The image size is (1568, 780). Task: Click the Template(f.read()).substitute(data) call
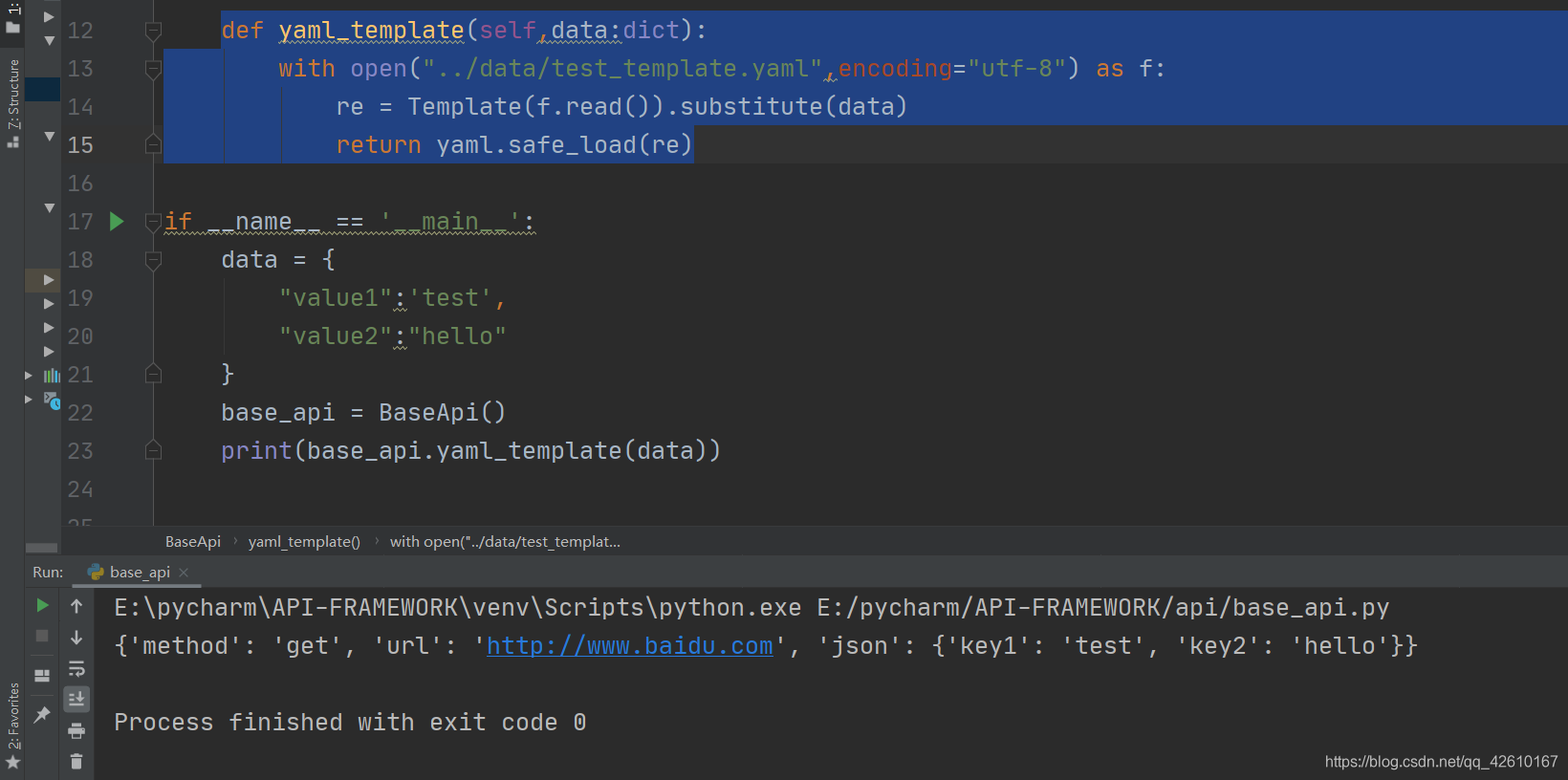point(658,107)
